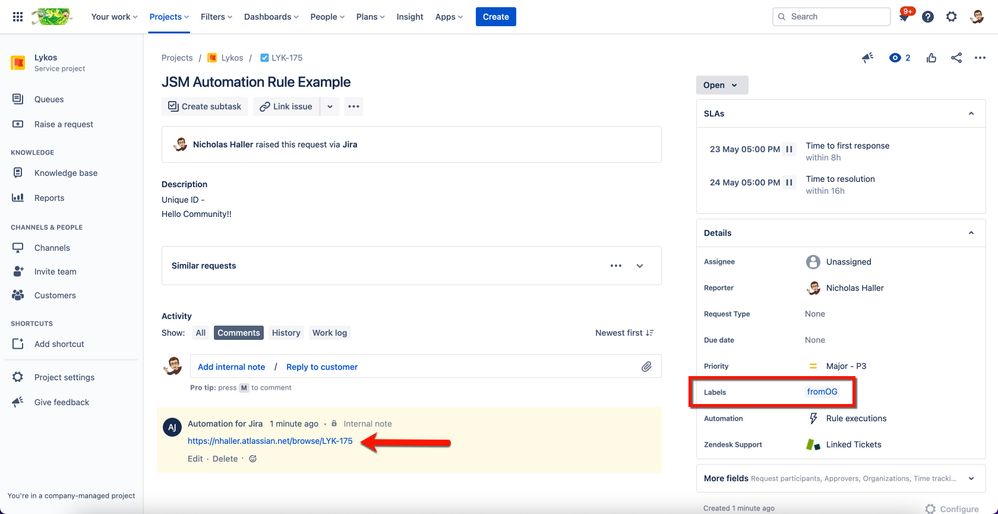Click Reply to customer
Image resolution: width=998 pixels, height=514 pixels.
[x=322, y=367]
